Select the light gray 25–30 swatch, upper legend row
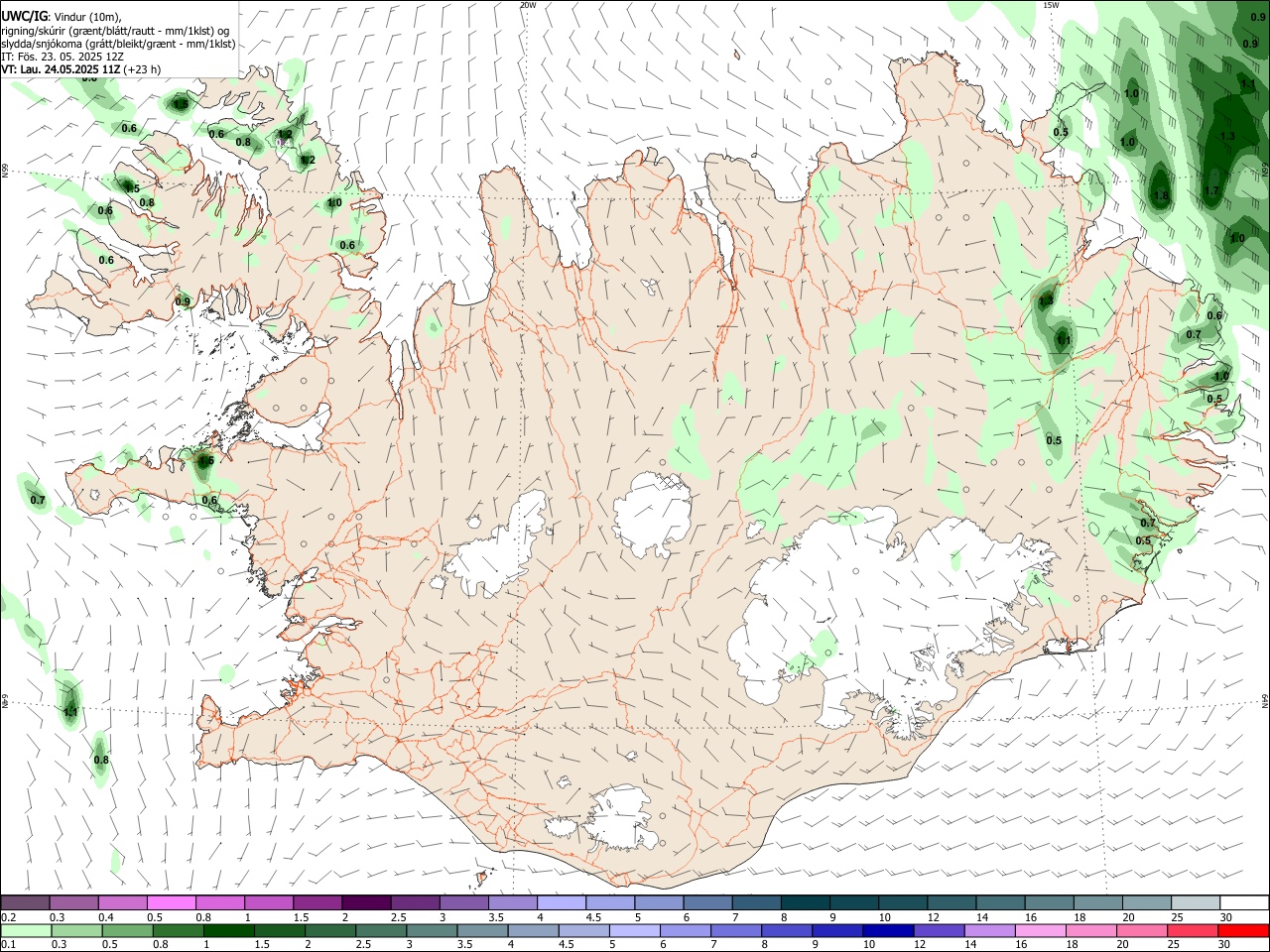 [1196, 902]
